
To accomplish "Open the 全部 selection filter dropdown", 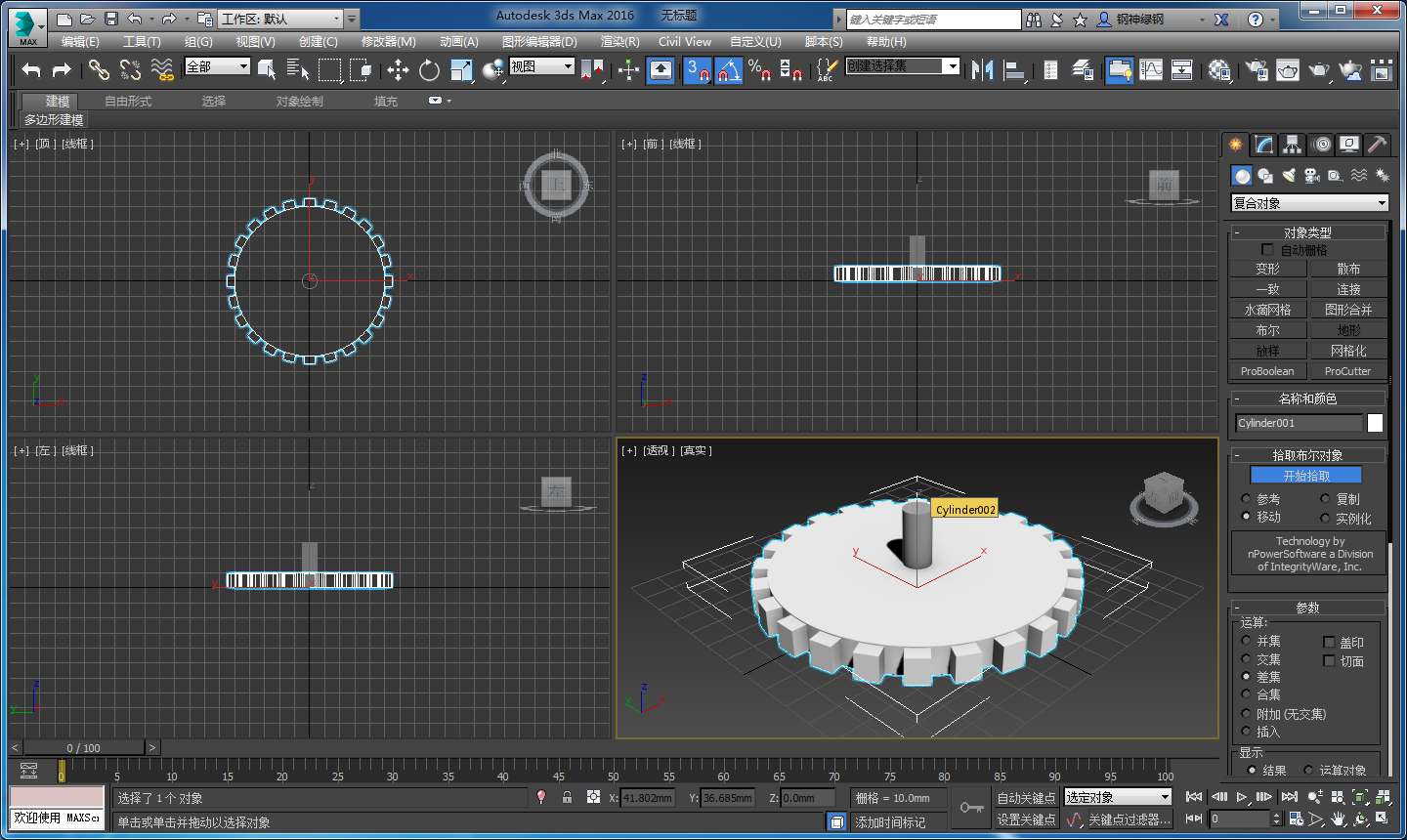I will click(x=218, y=66).
